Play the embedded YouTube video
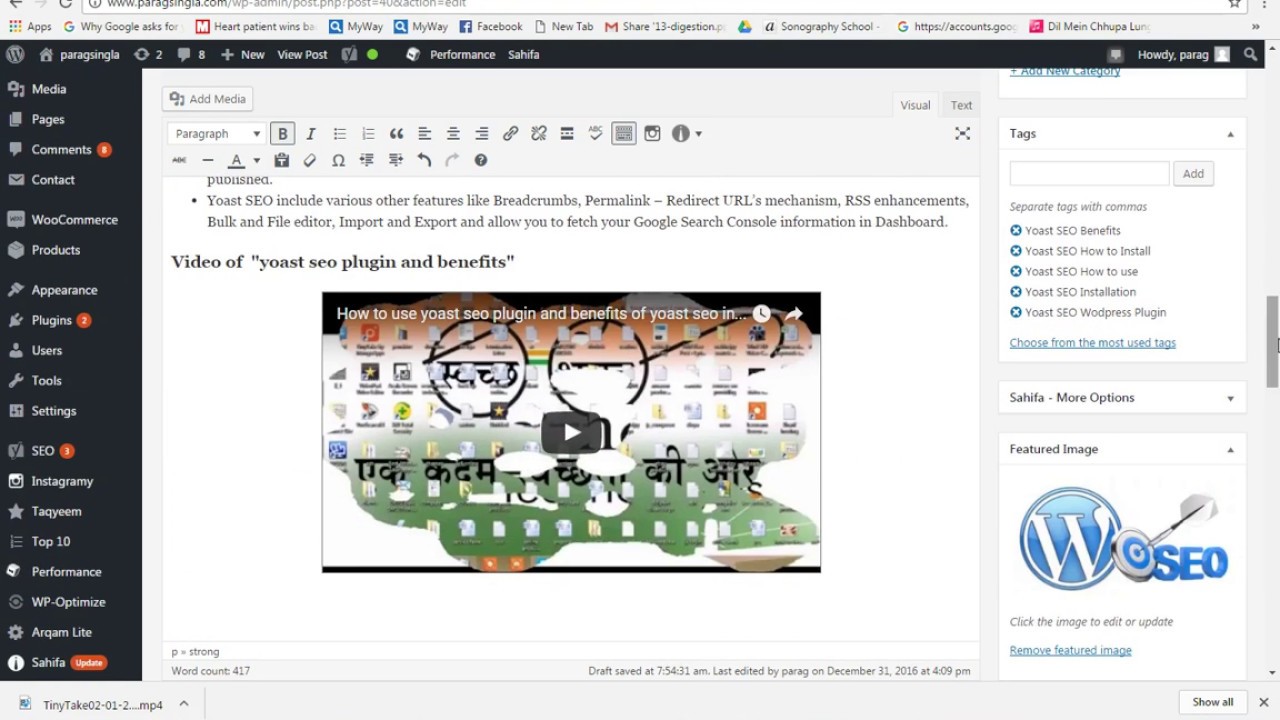Image resolution: width=1280 pixels, height=720 pixels. (571, 432)
